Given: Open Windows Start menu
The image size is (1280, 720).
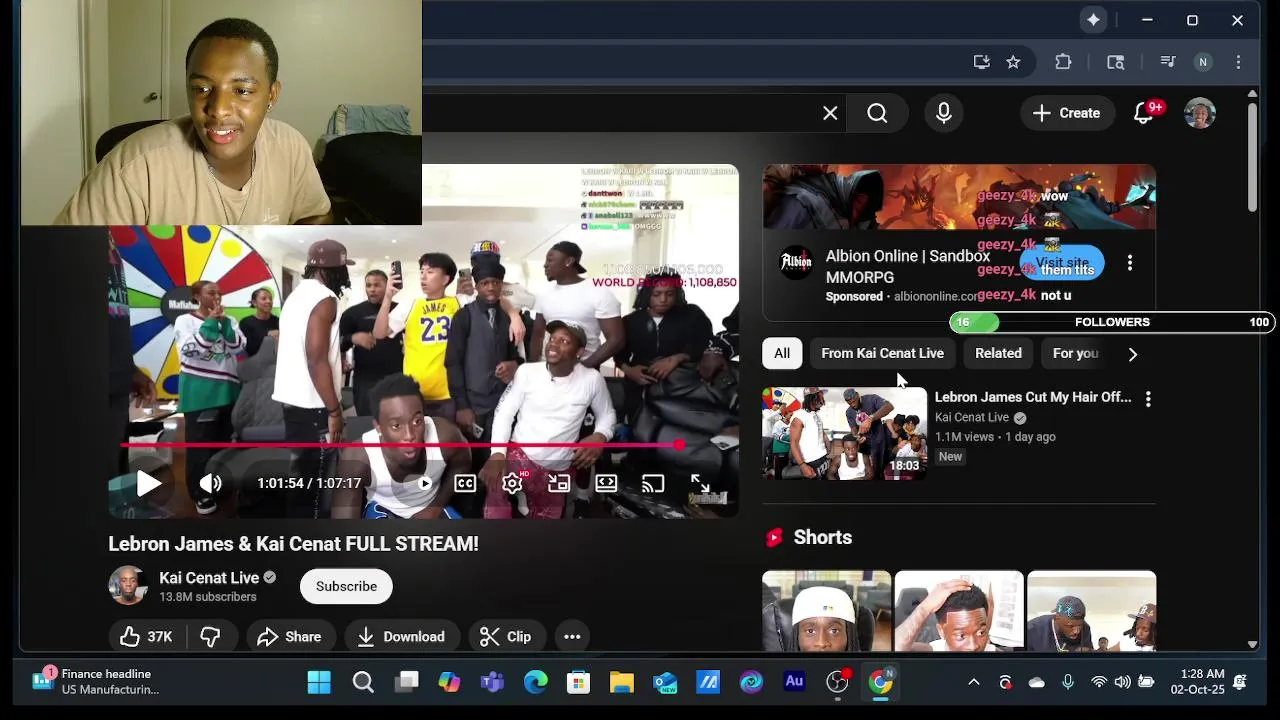Looking at the screenshot, I should tap(319, 682).
